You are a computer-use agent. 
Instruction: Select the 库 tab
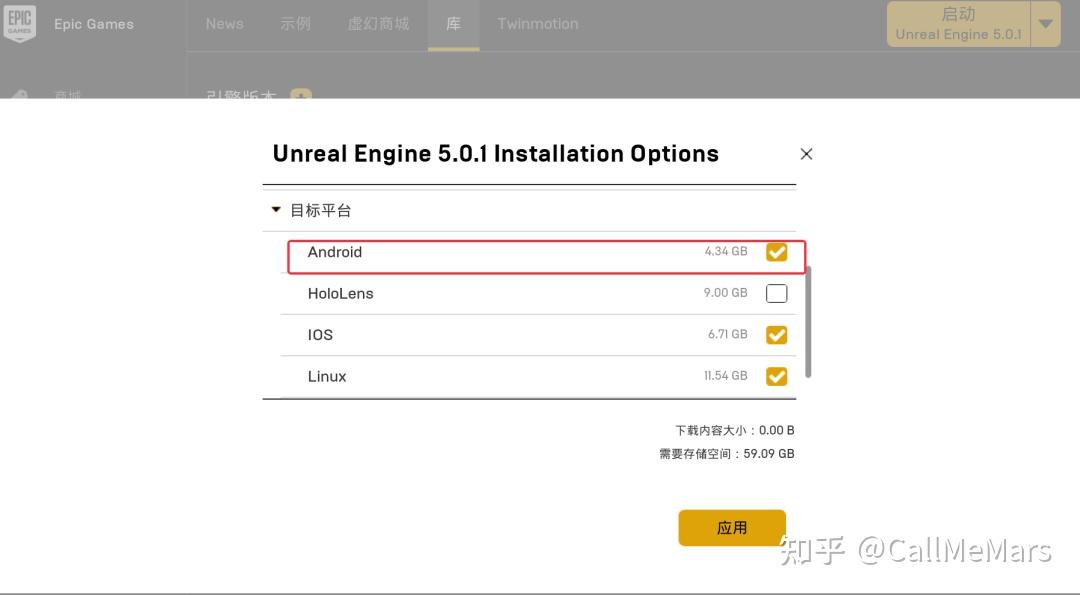click(x=453, y=24)
